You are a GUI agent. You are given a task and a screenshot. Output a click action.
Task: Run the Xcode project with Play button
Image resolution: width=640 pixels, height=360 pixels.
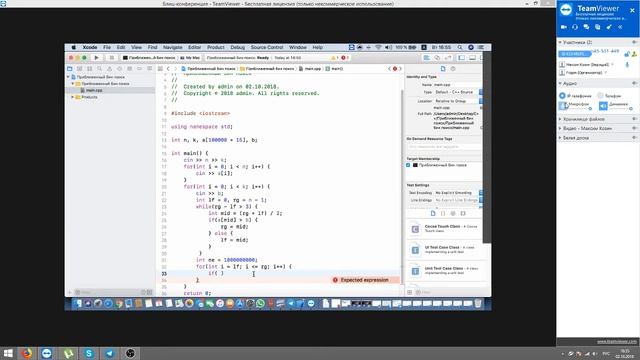pos(96,58)
